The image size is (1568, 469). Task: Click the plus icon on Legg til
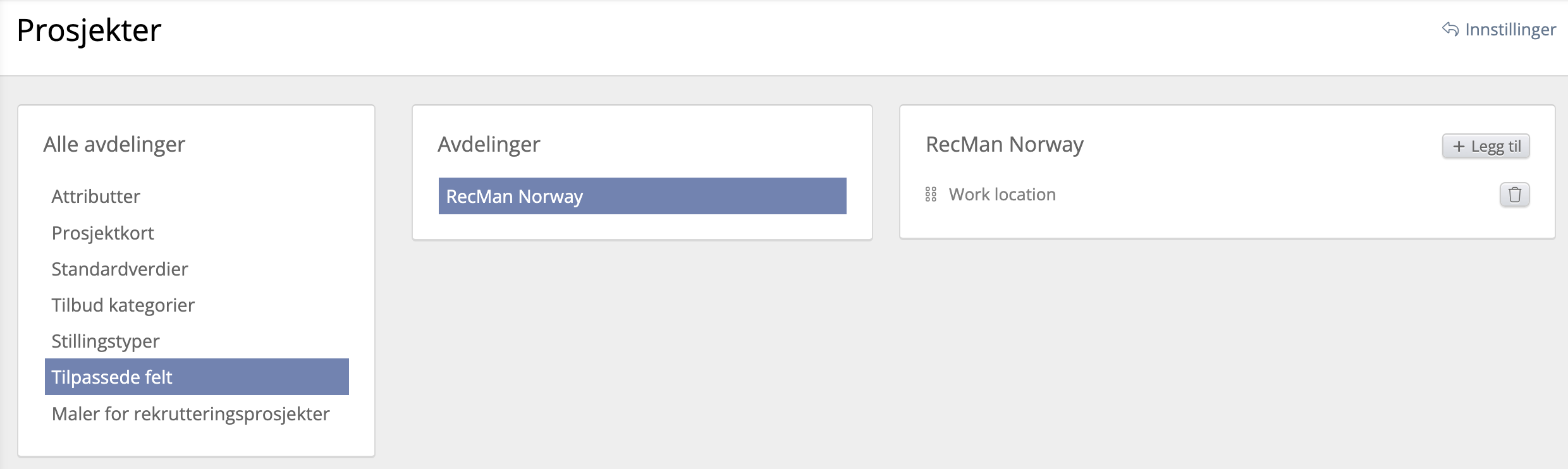pos(1459,147)
